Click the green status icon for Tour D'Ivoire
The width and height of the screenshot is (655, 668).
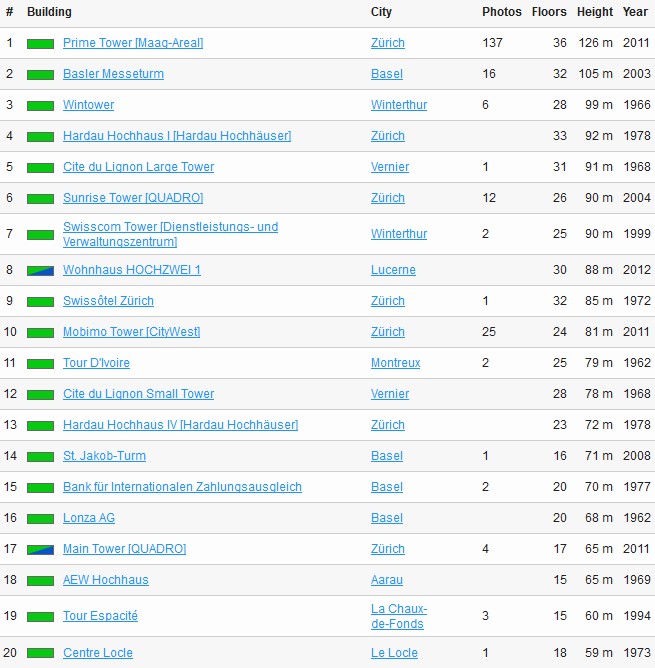point(40,364)
